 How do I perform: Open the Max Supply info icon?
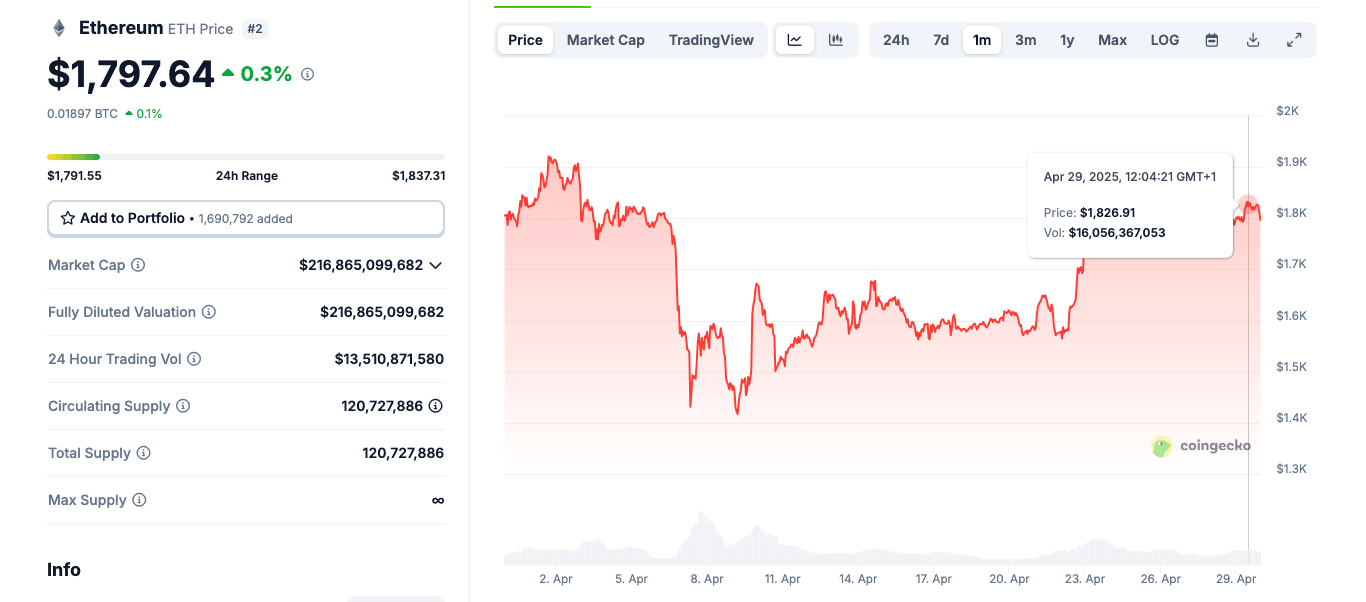[x=140, y=500]
